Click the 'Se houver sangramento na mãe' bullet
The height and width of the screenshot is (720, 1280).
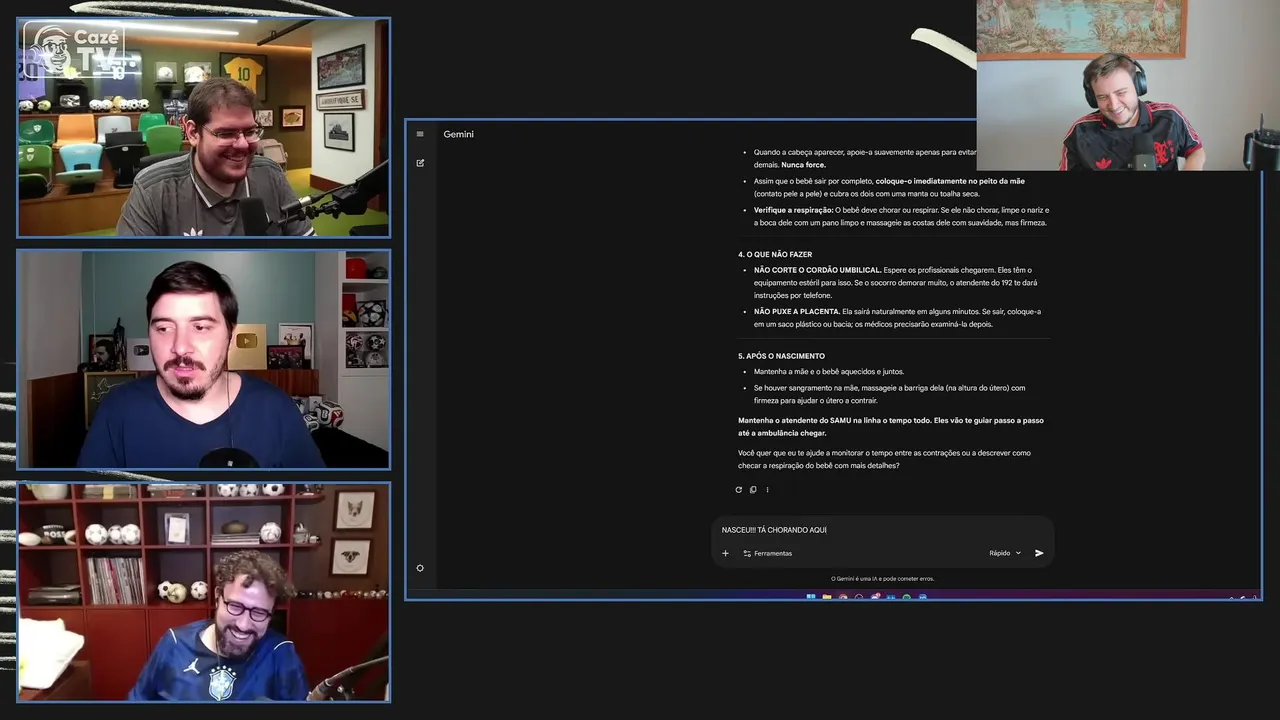[889, 394]
